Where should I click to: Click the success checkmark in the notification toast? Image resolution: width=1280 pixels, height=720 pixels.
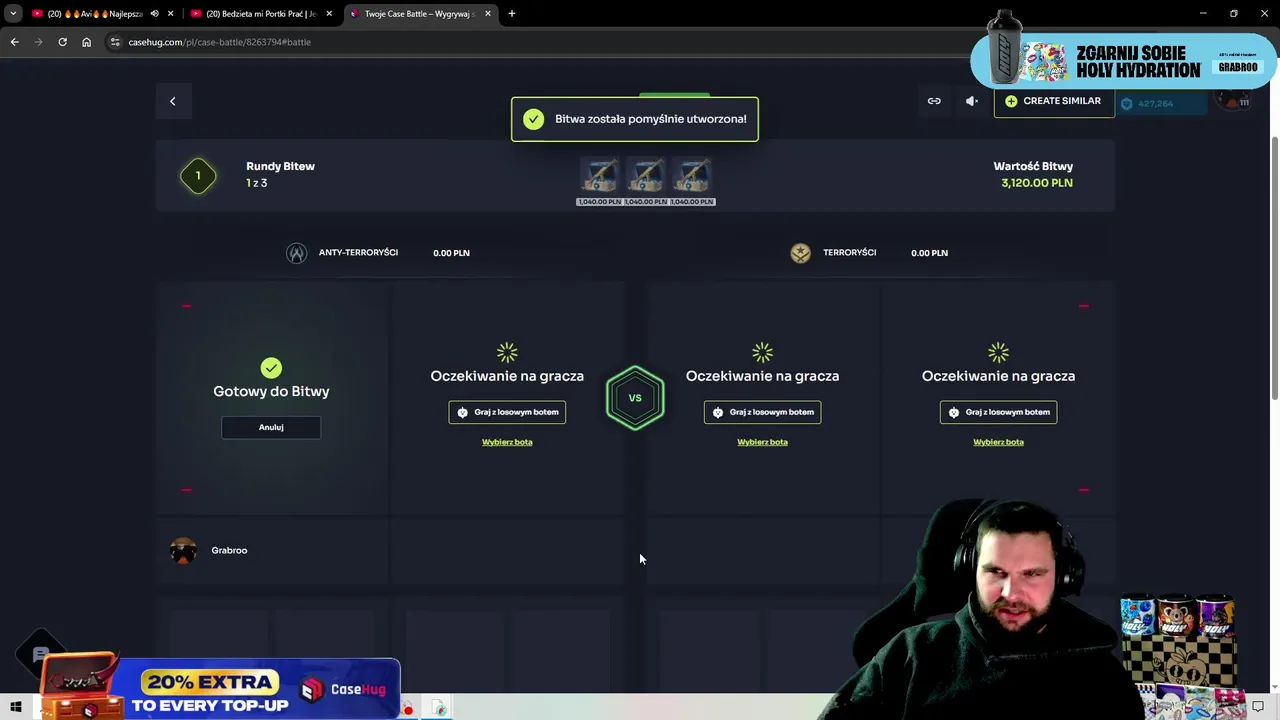click(534, 119)
